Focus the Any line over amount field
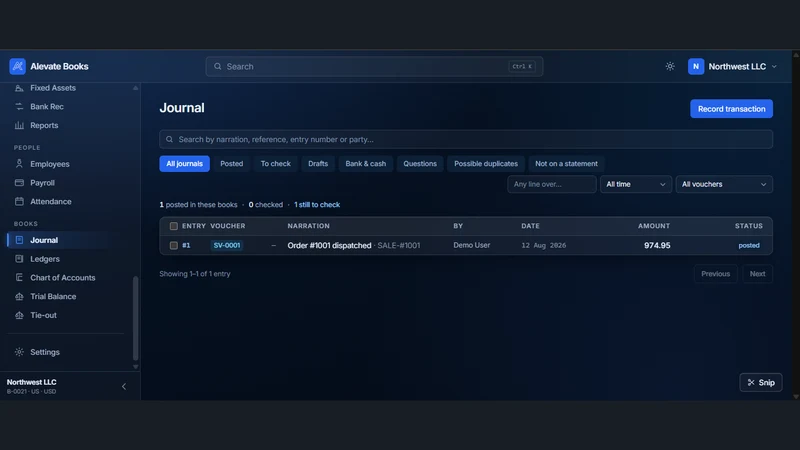The width and height of the screenshot is (800, 450). 552,184
